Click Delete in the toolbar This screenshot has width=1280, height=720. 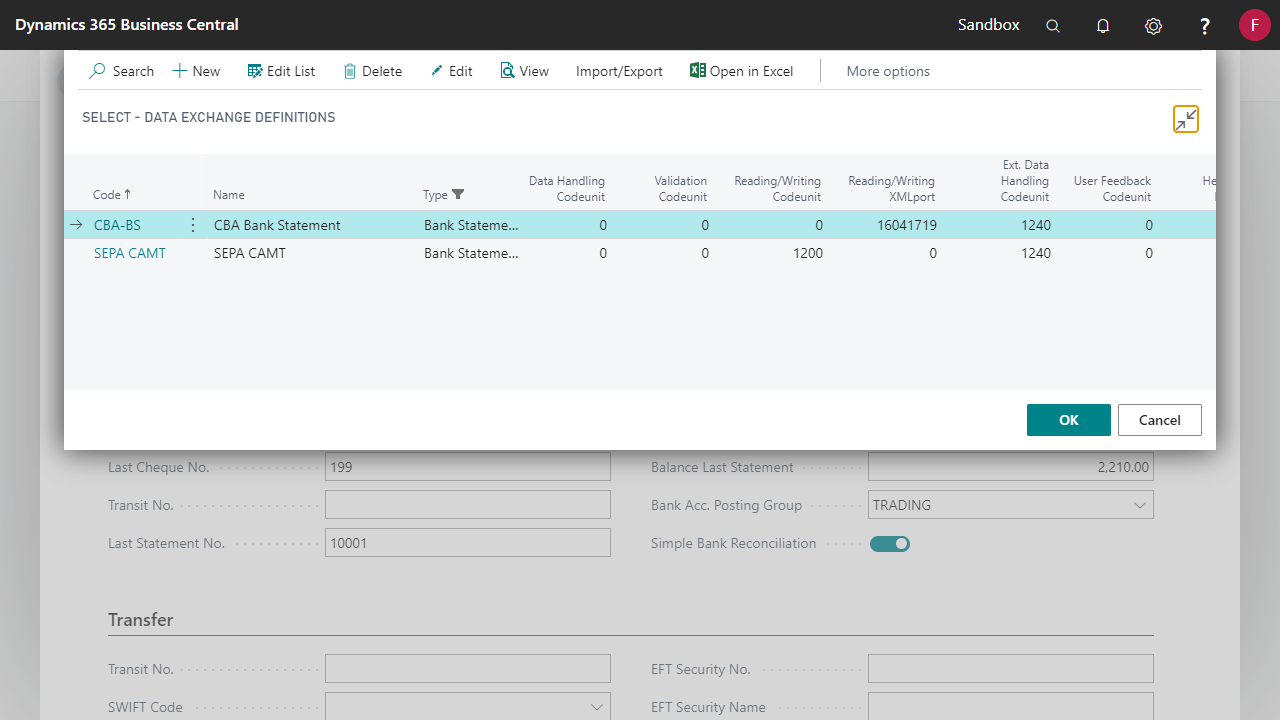pyautogui.click(x=372, y=71)
